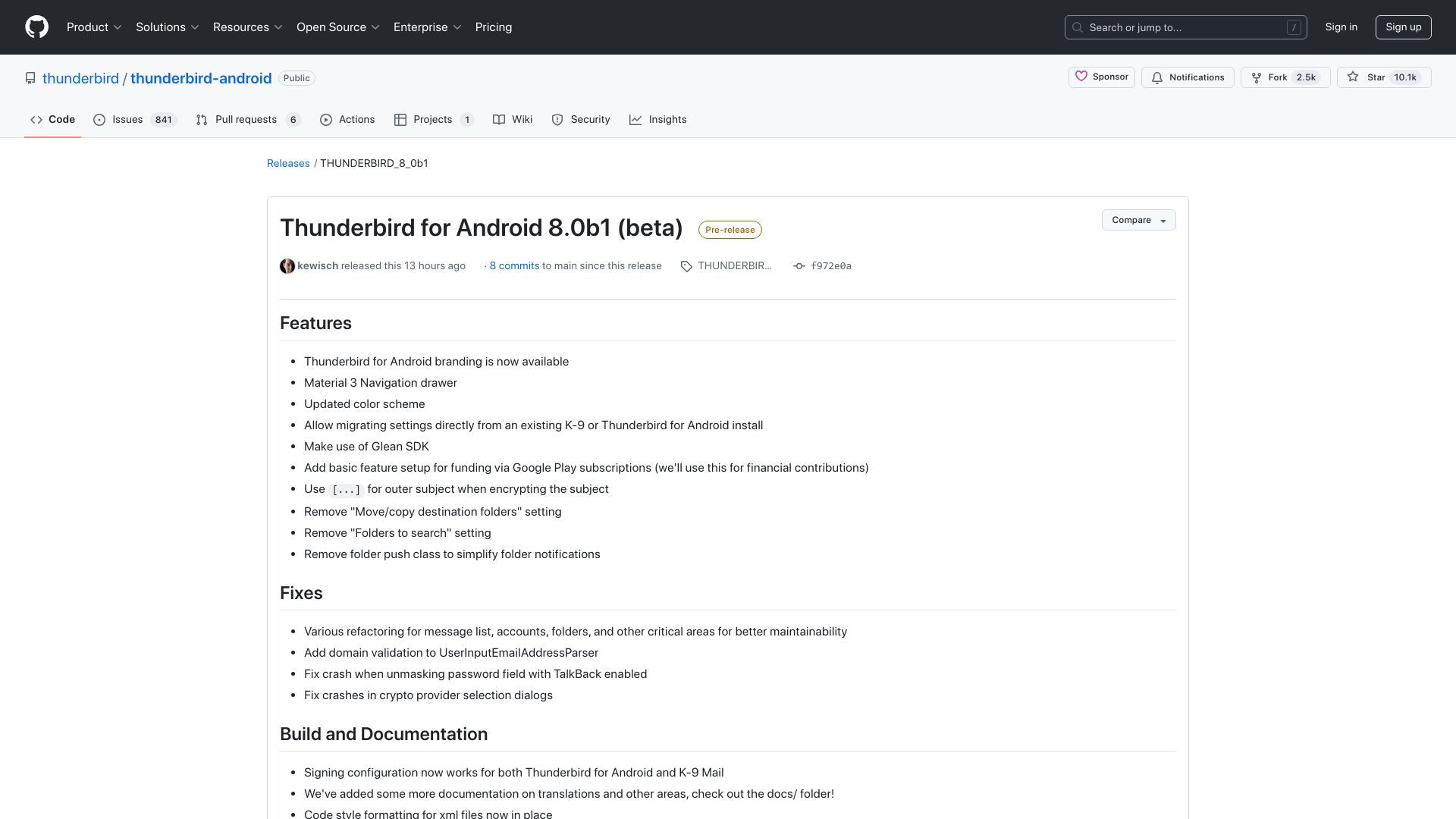Click the Fork branch icon
The width and height of the screenshot is (1456, 819).
[1257, 77]
